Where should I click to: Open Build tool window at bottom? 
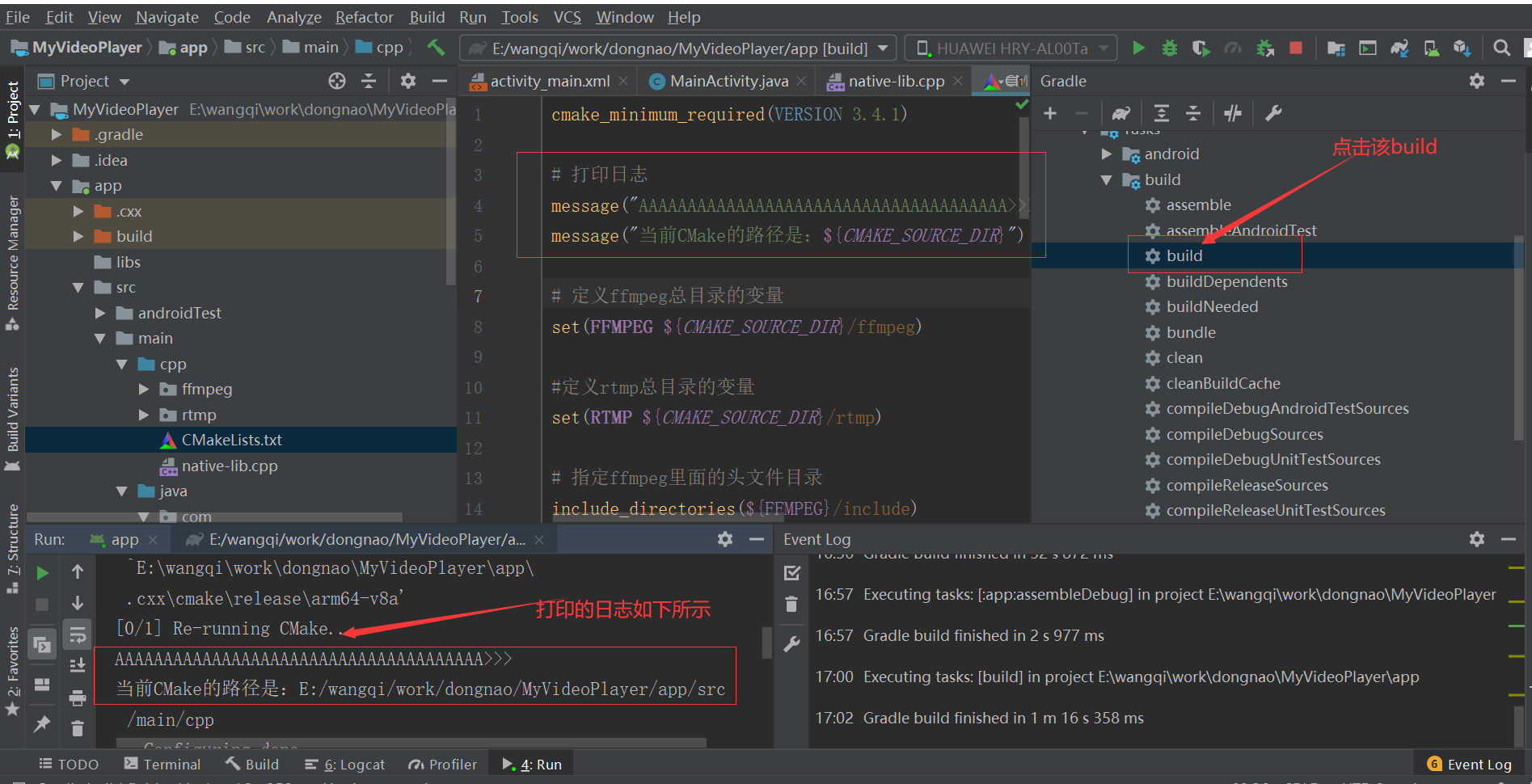point(252,764)
